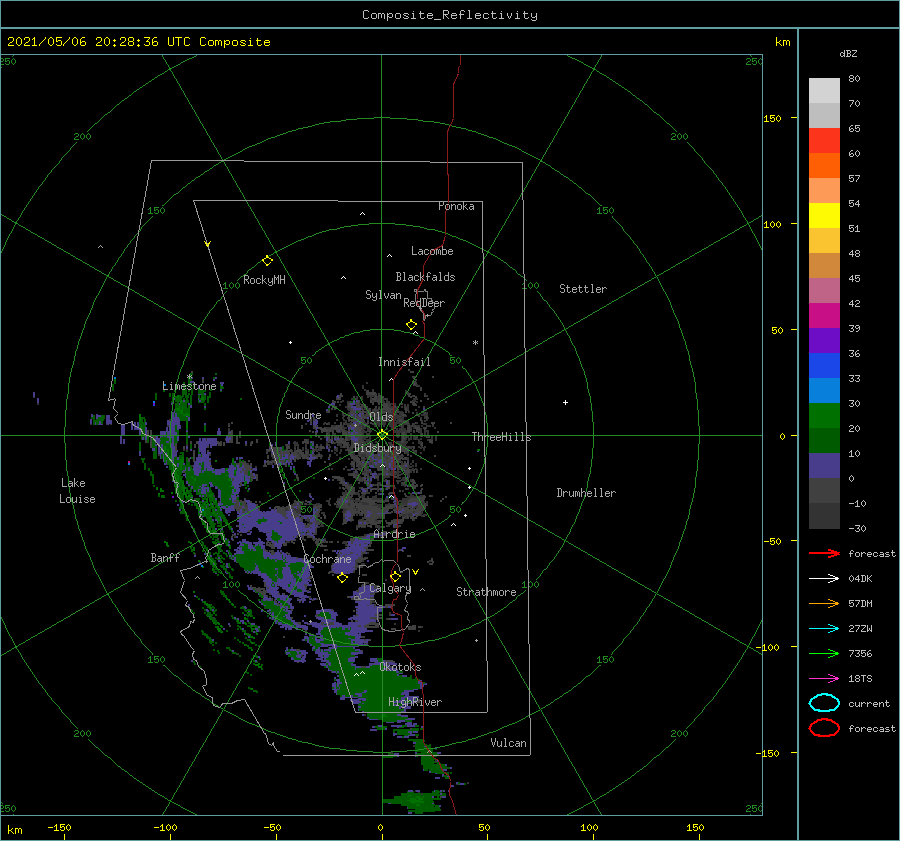Image resolution: width=900 pixels, height=841 pixels.
Task: Click the Lake Louise label
Action: pos(77,491)
